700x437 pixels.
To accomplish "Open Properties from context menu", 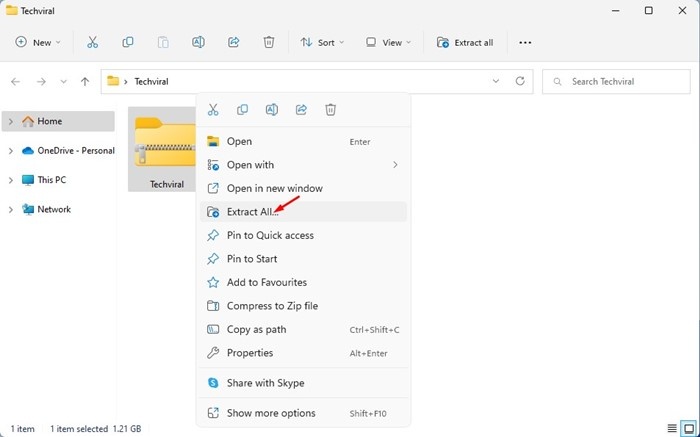I will pyautogui.click(x=304, y=353).
